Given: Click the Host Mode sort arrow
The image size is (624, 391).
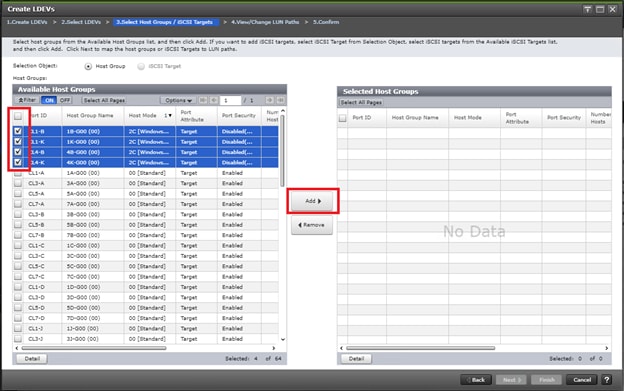Looking at the screenshot, I should 170,115.
